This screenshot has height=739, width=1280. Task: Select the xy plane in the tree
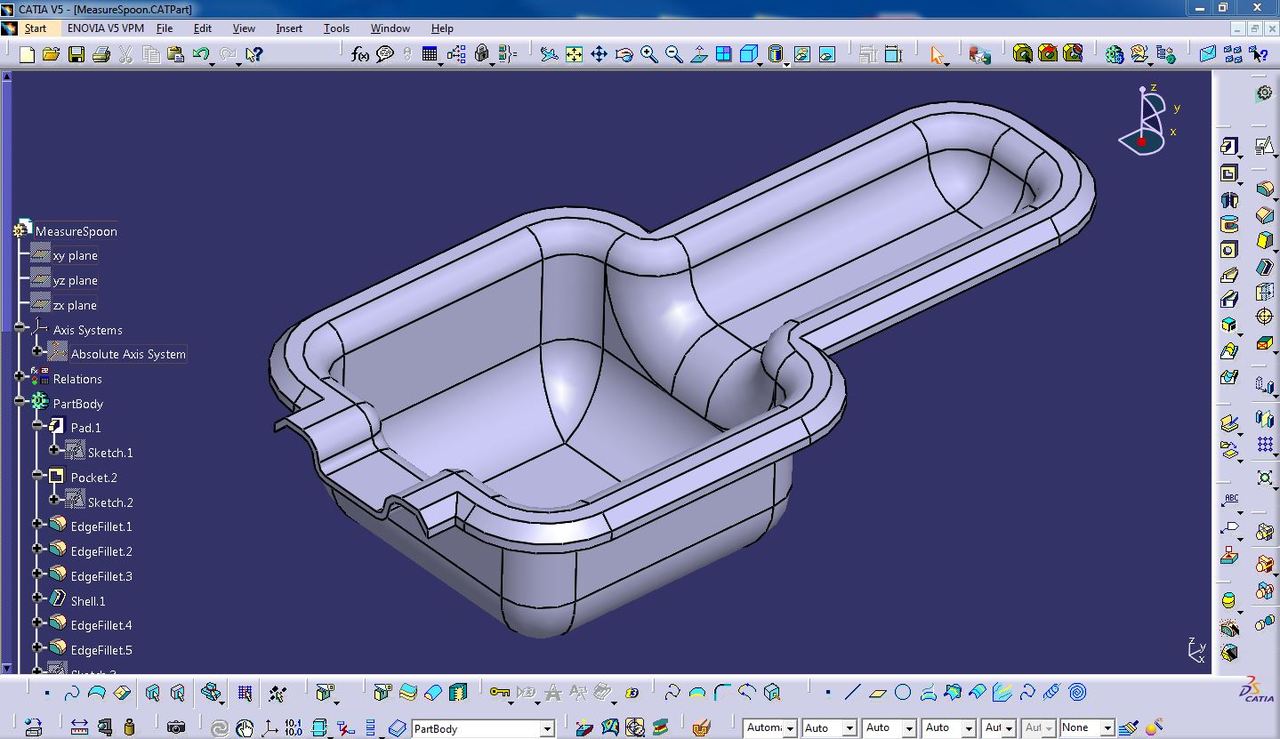point(75,256)
